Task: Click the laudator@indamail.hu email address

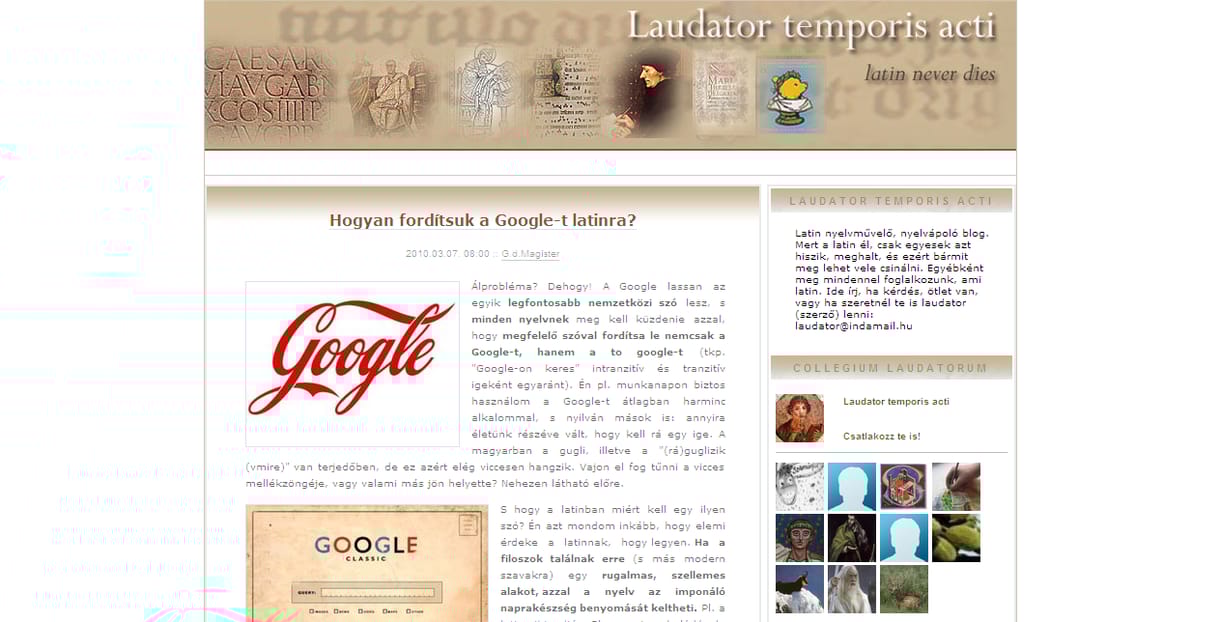Action: pos(854,326)
